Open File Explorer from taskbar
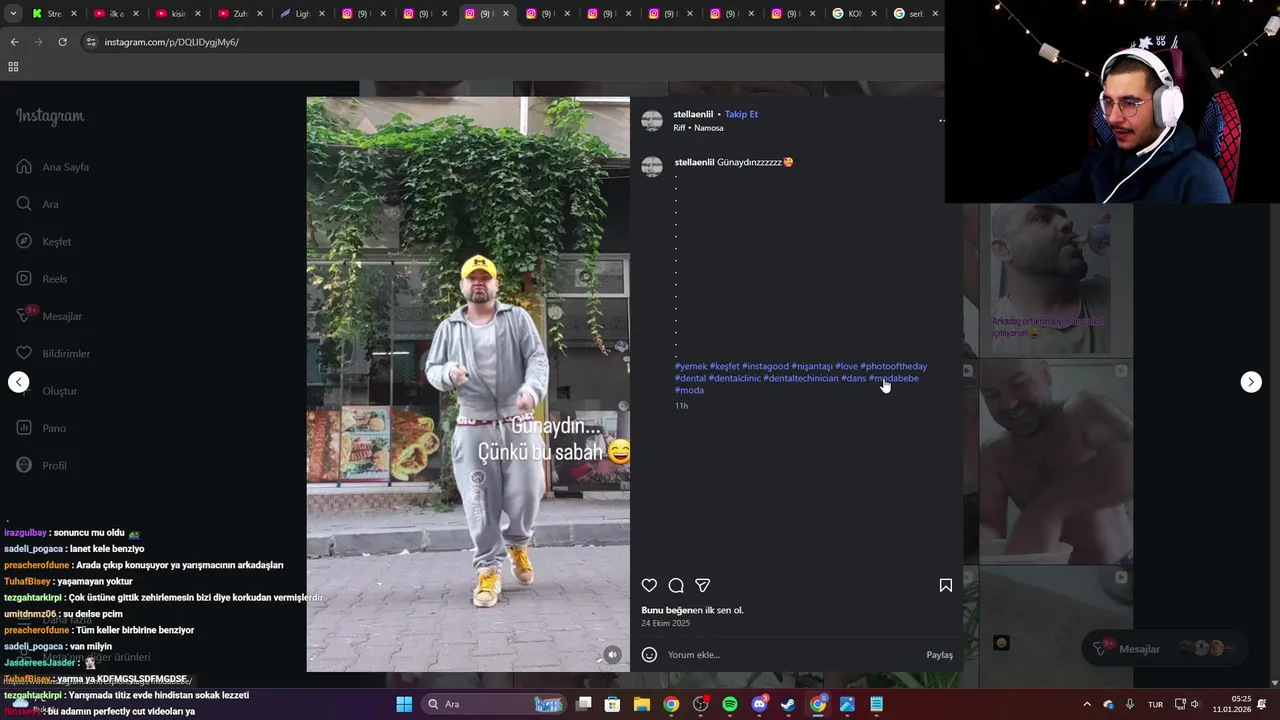 point(642,704)
